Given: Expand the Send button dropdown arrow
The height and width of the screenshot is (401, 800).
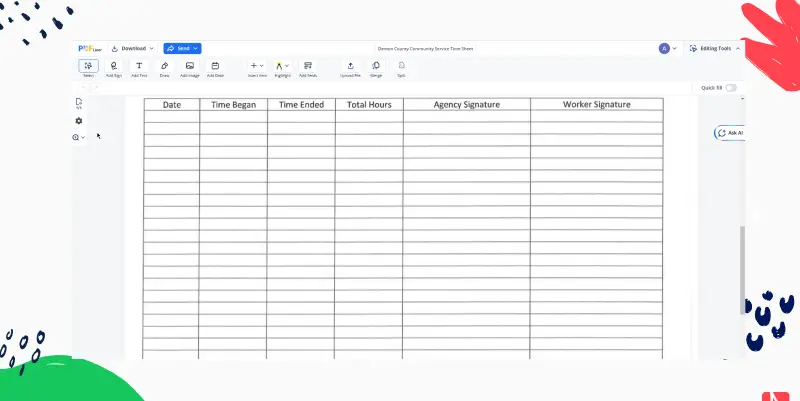Looking at the screenshot, I should 195,48.
